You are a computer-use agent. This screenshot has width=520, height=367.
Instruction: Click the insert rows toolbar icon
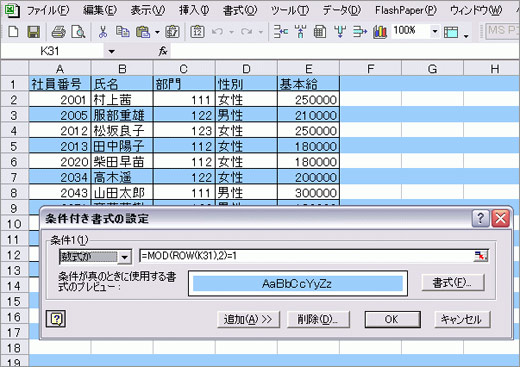click(281, 32)
